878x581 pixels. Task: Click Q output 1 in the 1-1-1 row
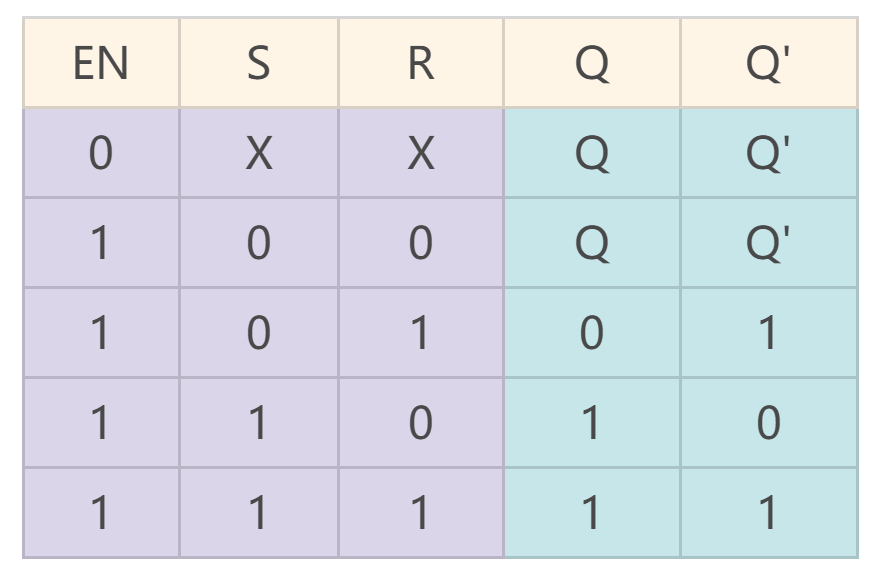click(592, 513)
